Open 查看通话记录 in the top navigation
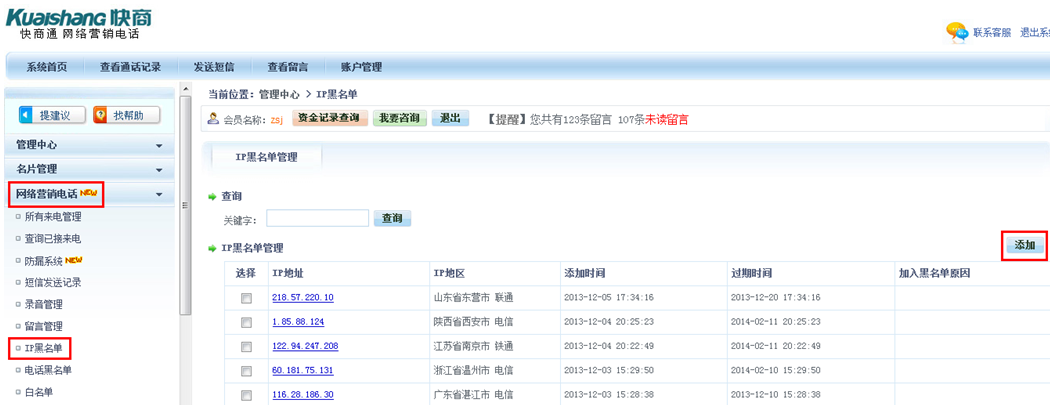The width and height of the screenshot is (1050, 405). 130,67
